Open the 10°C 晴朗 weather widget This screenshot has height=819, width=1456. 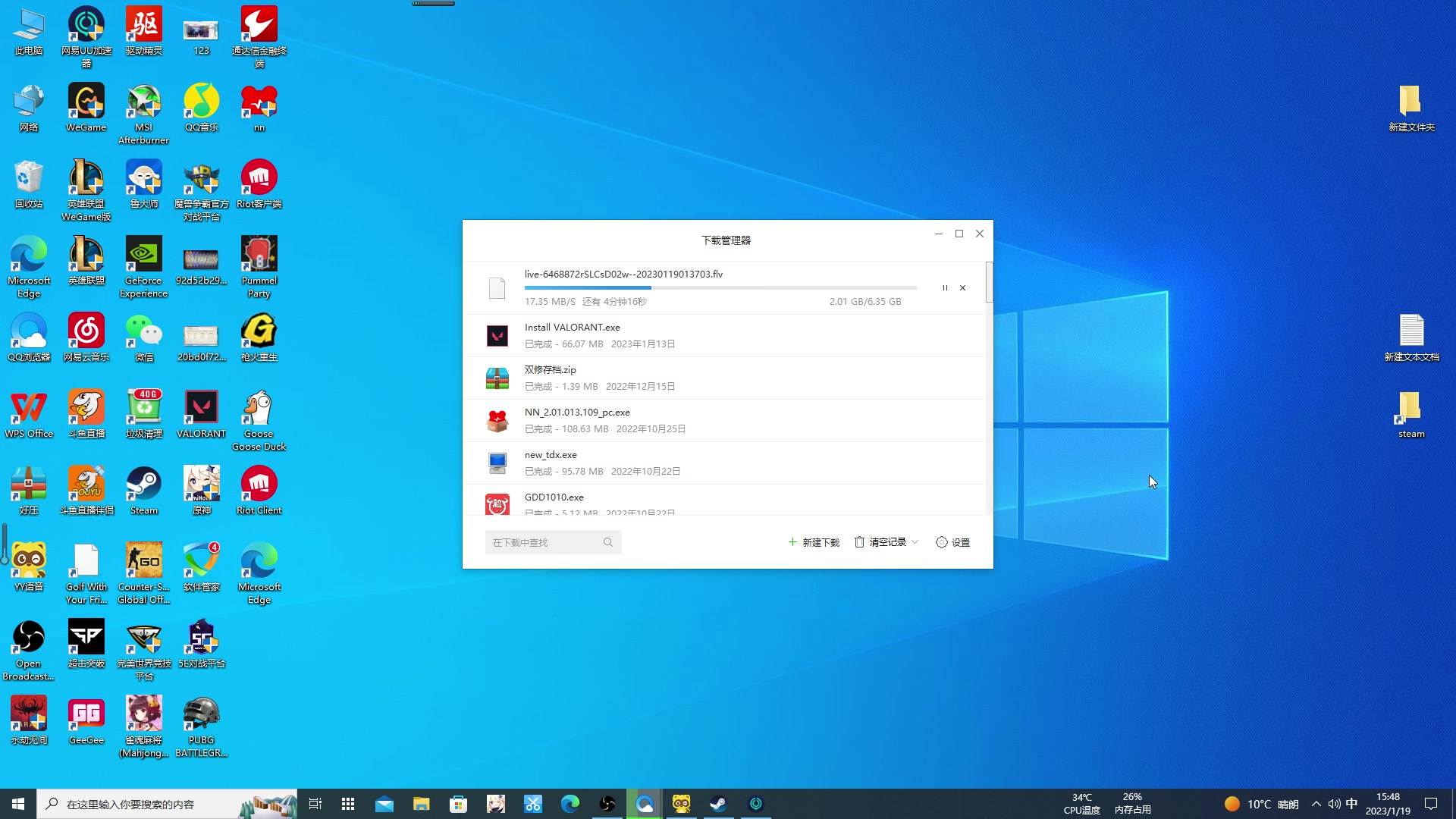click(x=1262, y=804)
